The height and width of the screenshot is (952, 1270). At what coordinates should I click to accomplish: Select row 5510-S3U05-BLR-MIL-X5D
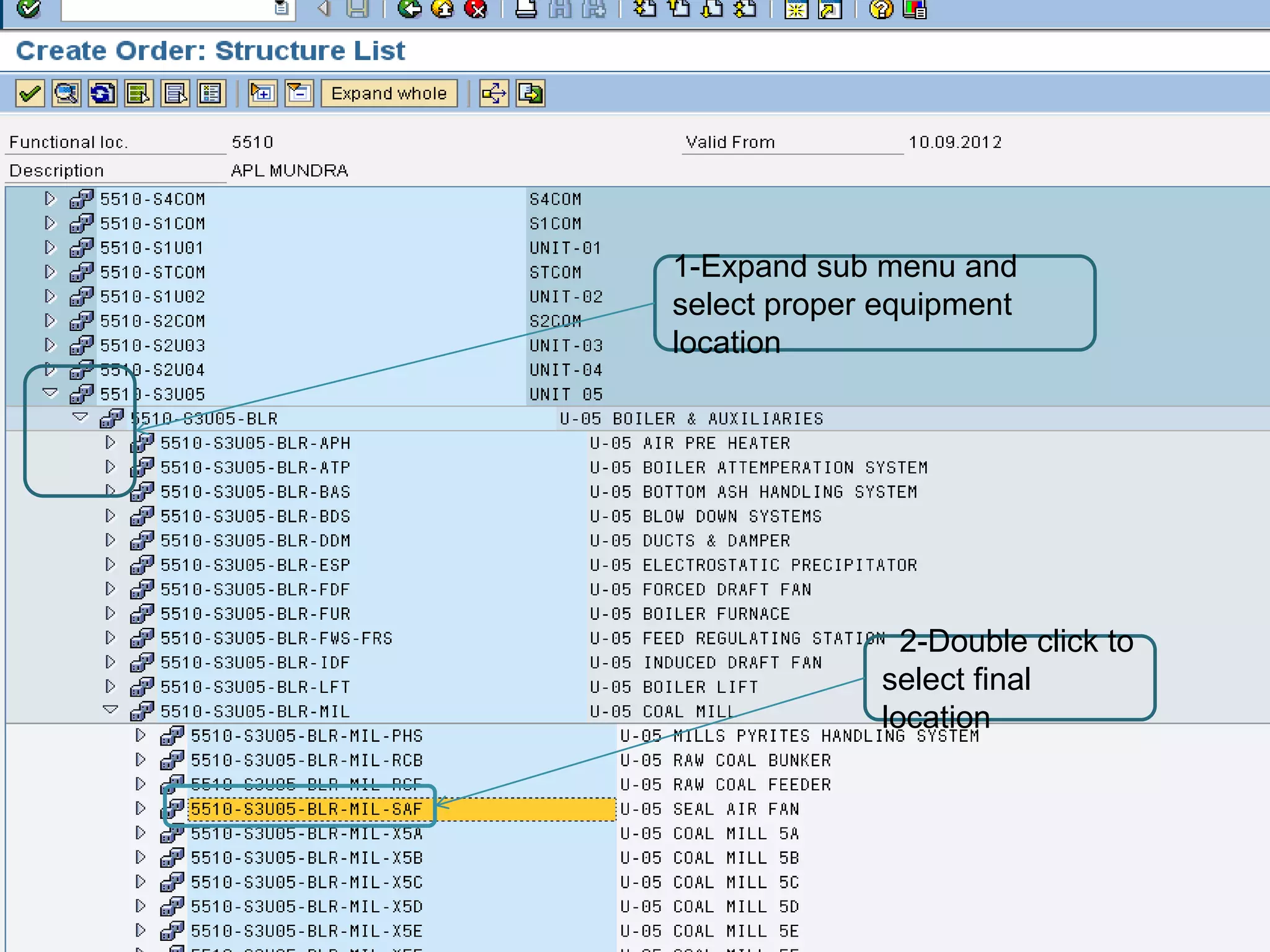click(307, 907)
